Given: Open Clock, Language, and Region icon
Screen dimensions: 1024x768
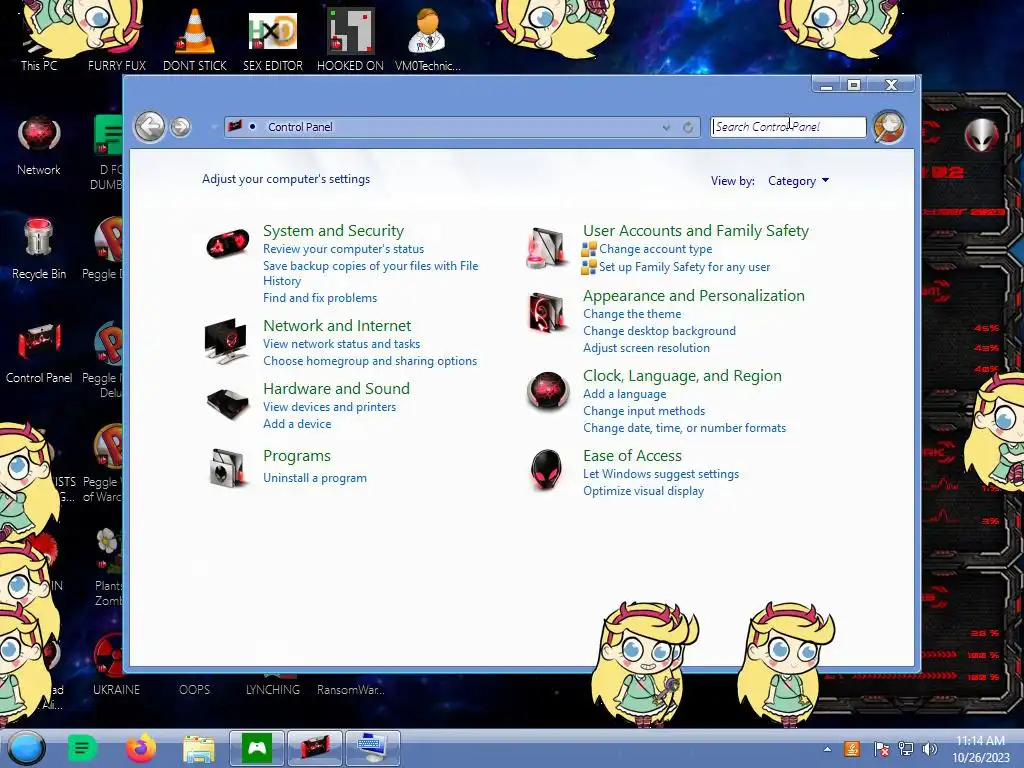Looking at the screenshot, I should 547,391.
